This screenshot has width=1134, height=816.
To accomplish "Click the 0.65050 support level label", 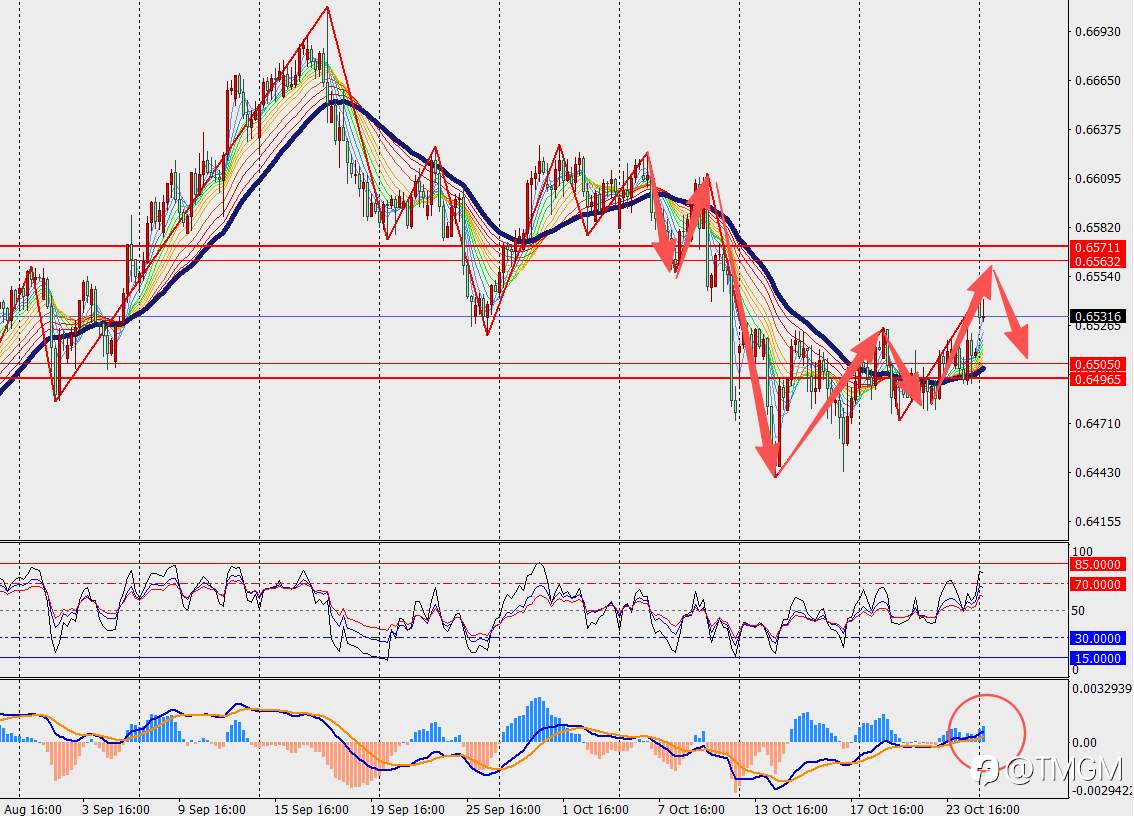I will click(1097, 365).
